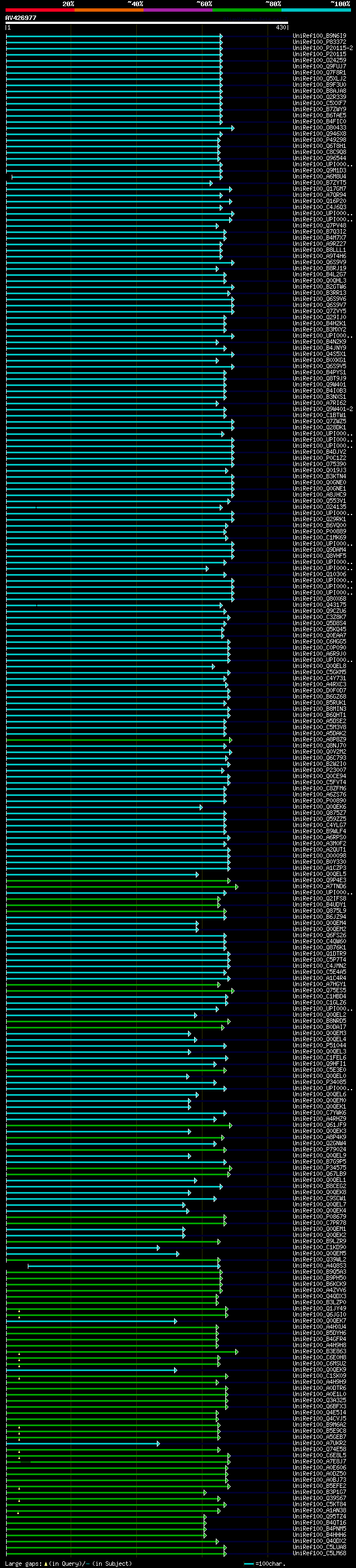Viewport: 356px width, 1568px height.
Task: Select the UniRef100_B4UDY1 label
Action: pyautogui.click(x=319, y=904)
